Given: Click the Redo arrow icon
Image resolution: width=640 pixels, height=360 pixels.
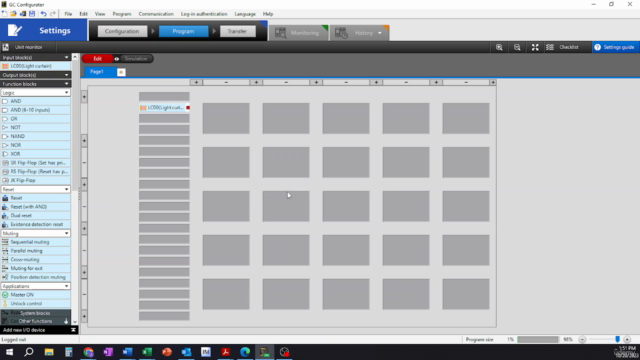Looking at the screenshot, I should pos(53,14).
